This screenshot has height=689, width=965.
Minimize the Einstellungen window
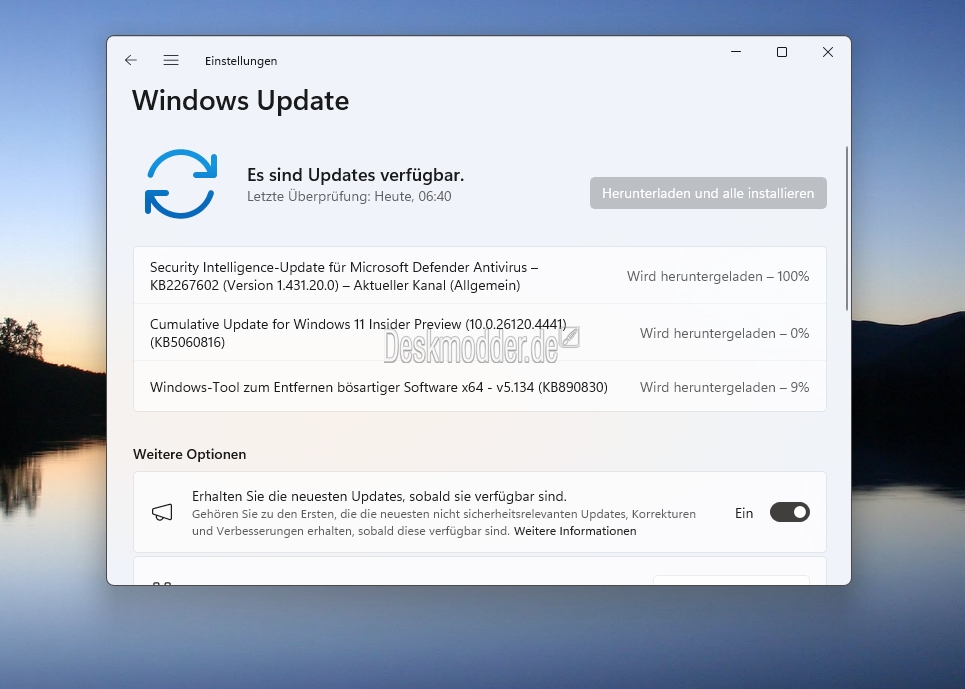(735, 52)
